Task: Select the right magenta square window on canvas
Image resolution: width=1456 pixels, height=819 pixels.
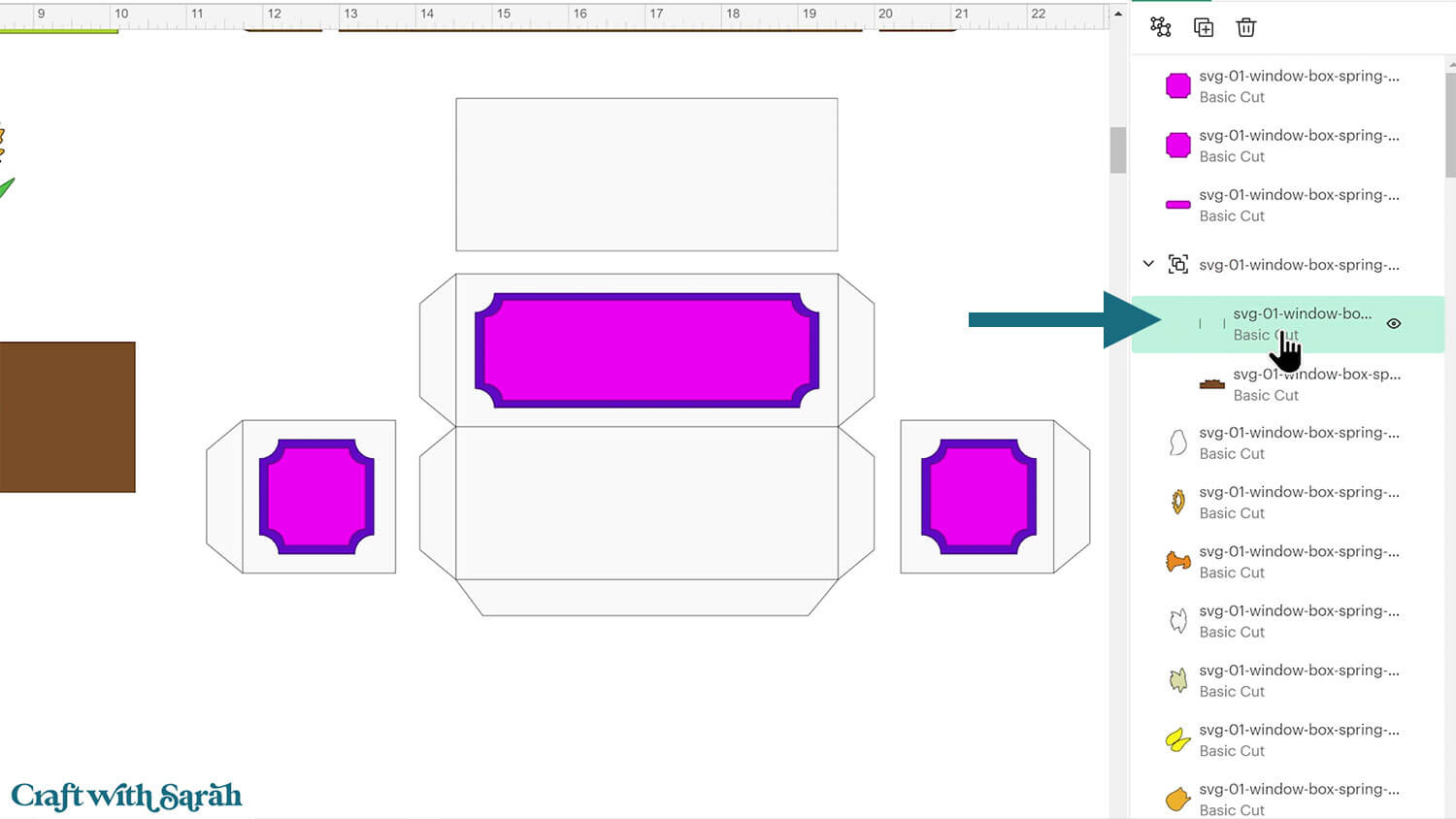Action: 978,497
